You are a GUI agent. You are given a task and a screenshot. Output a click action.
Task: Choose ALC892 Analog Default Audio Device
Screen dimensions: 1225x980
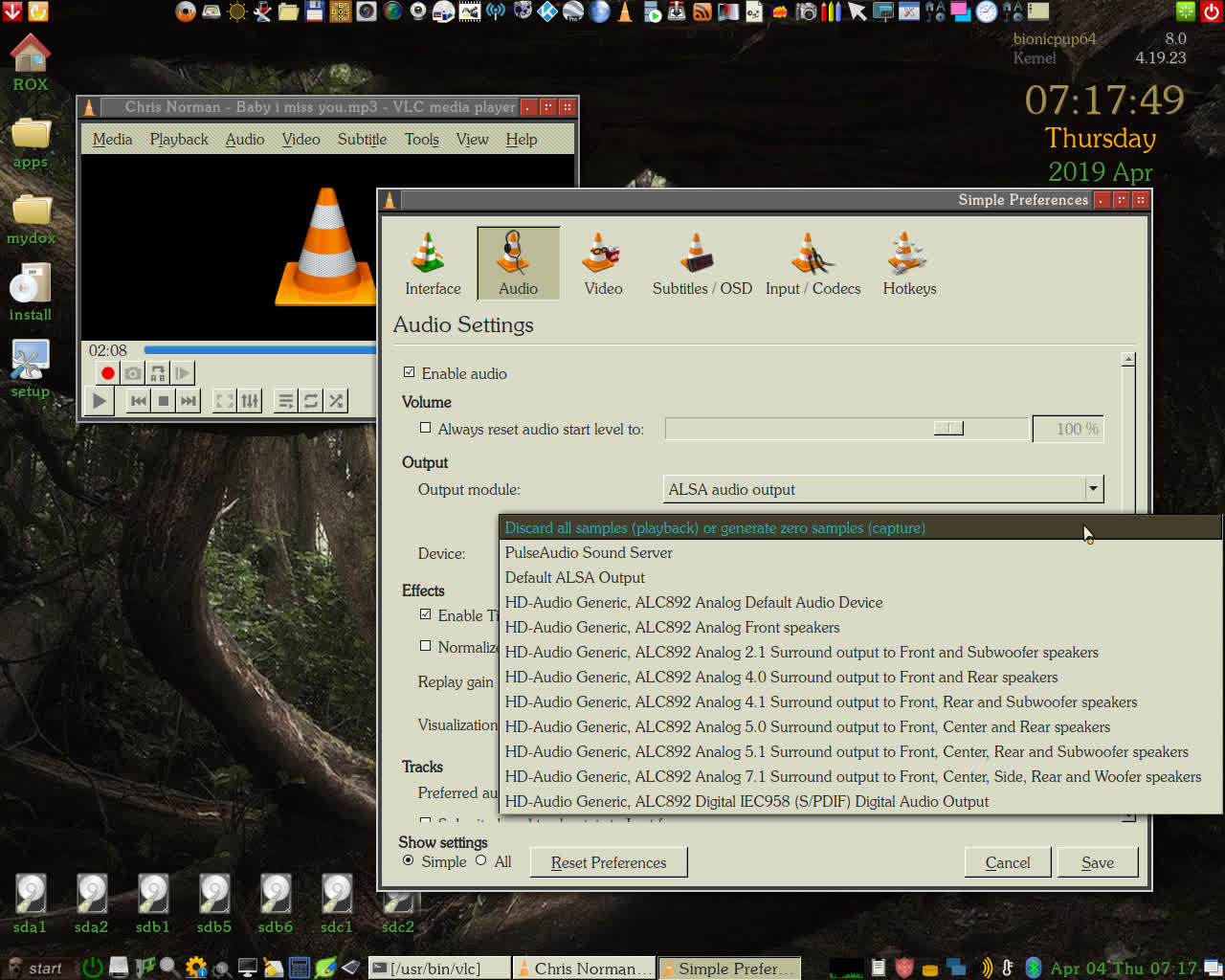point(860,602)
